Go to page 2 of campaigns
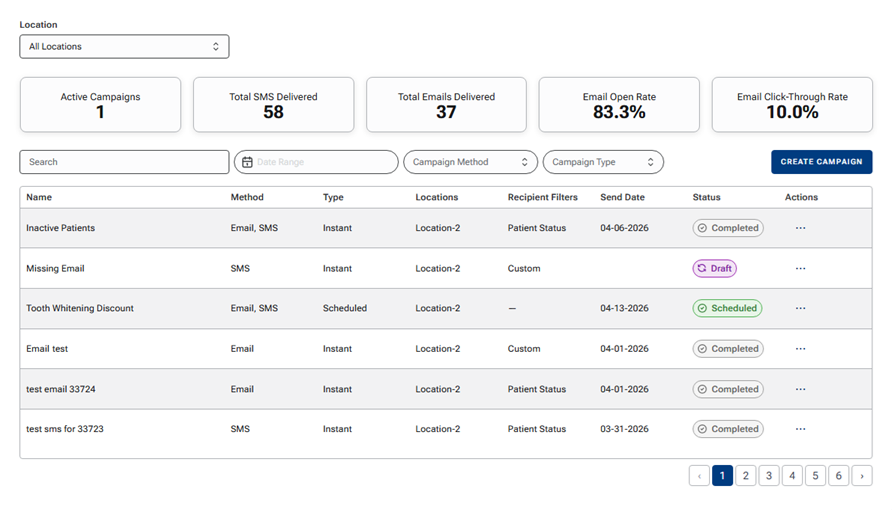This screenshot has width=892, height=510. tap(745, 476)
